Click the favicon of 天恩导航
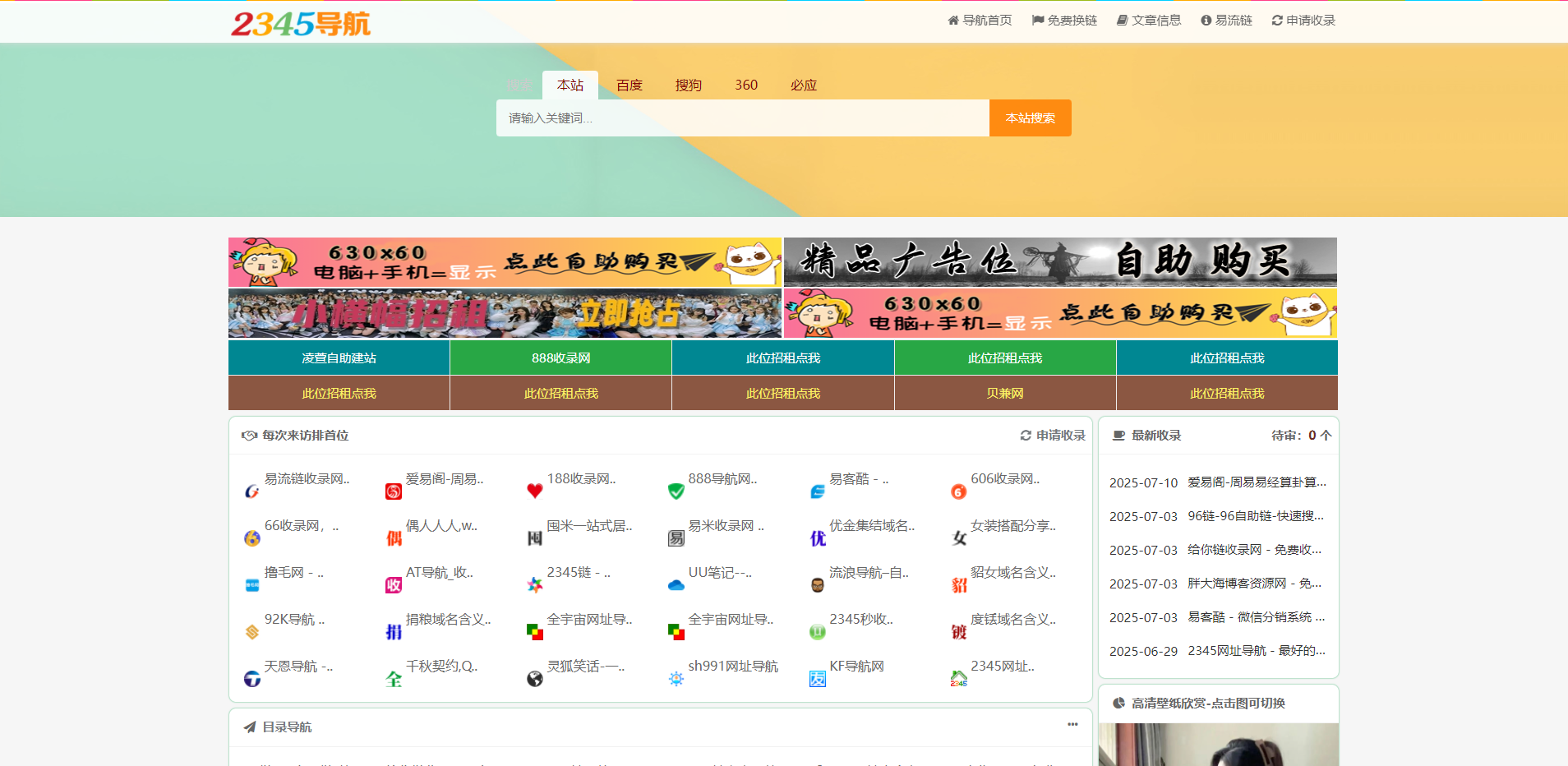1568x766 pixels. click(x=252, y=679)
